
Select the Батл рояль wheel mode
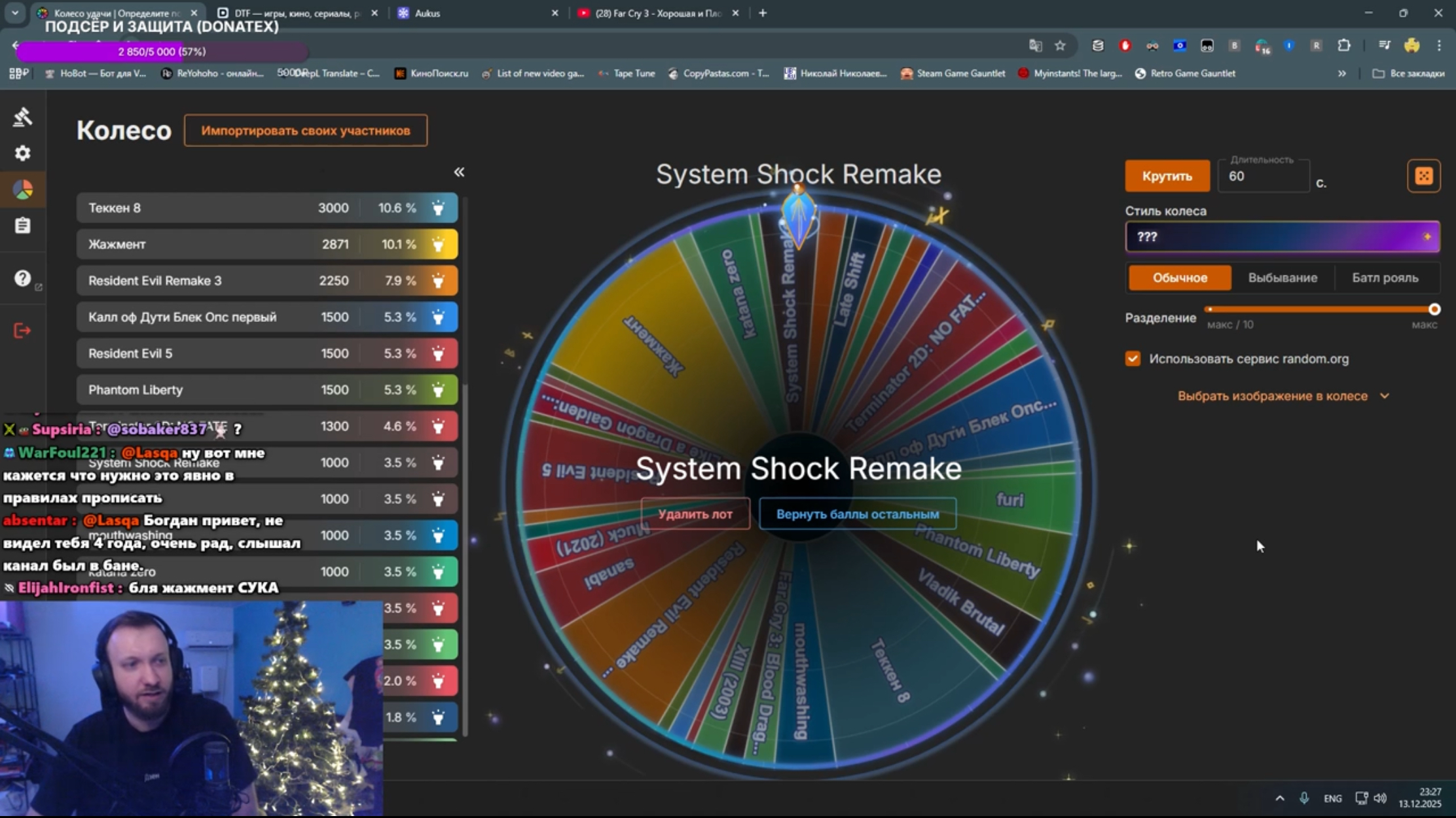tap(1385, 277)
